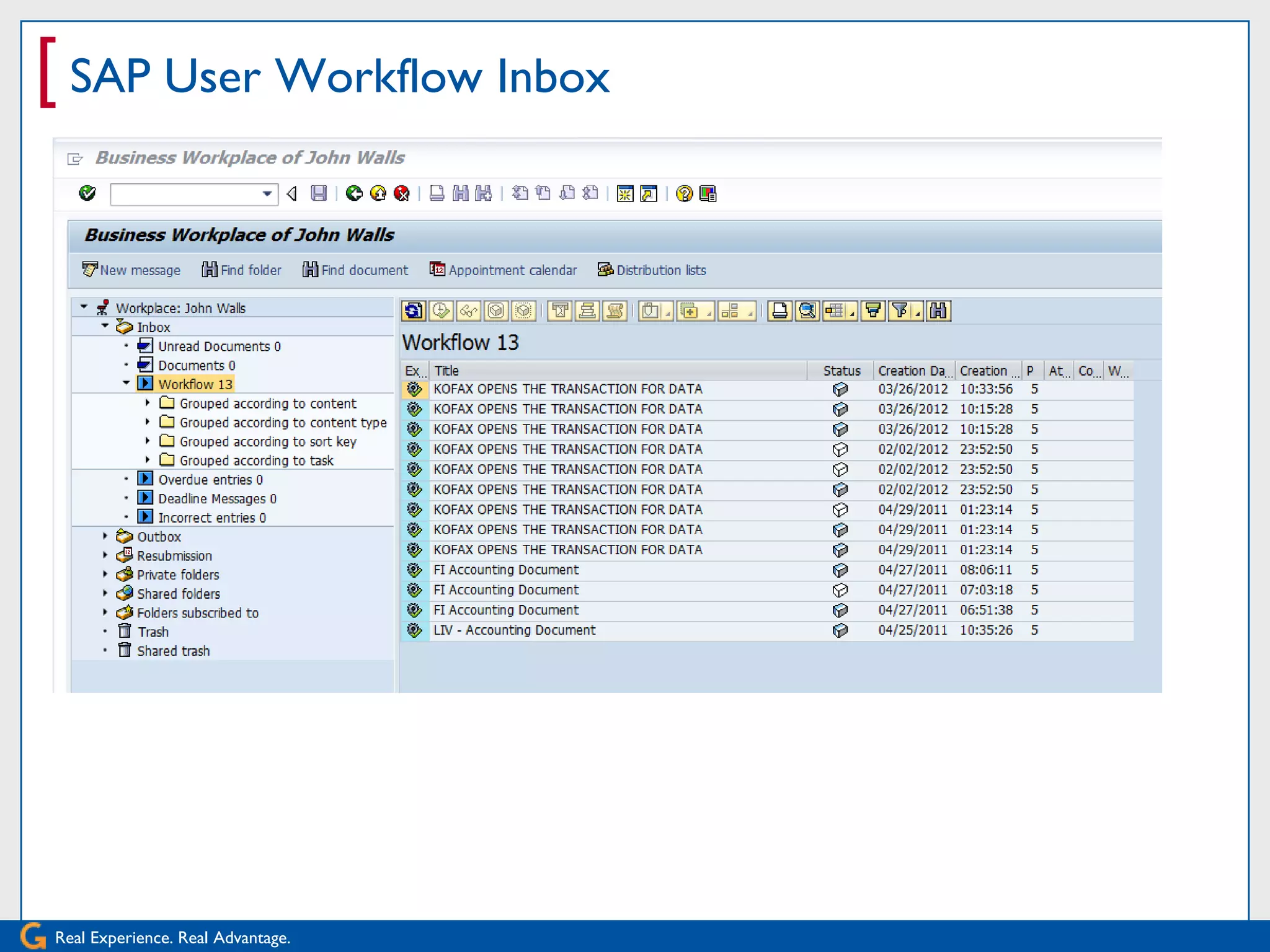The height and width of the screenshot is (952, 1270).
Task: Click the green Enter checkmark icon
Action: click(x=87, y=193)
